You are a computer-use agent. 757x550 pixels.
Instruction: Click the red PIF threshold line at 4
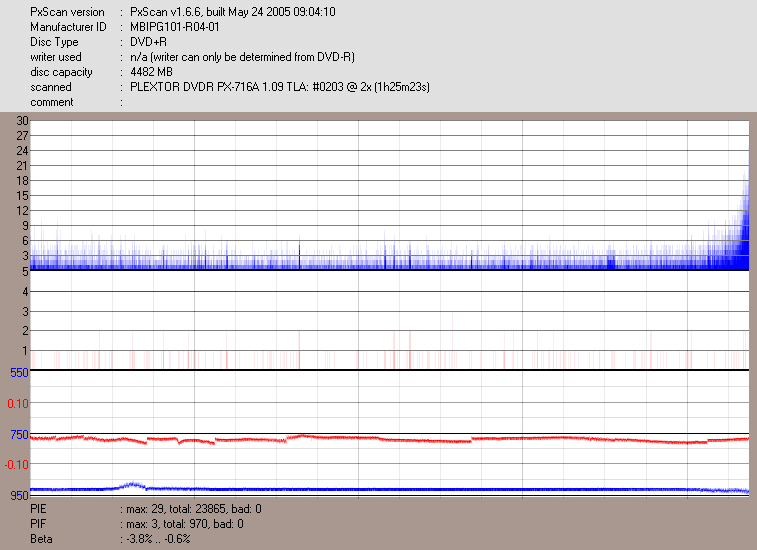pos(389,292)
